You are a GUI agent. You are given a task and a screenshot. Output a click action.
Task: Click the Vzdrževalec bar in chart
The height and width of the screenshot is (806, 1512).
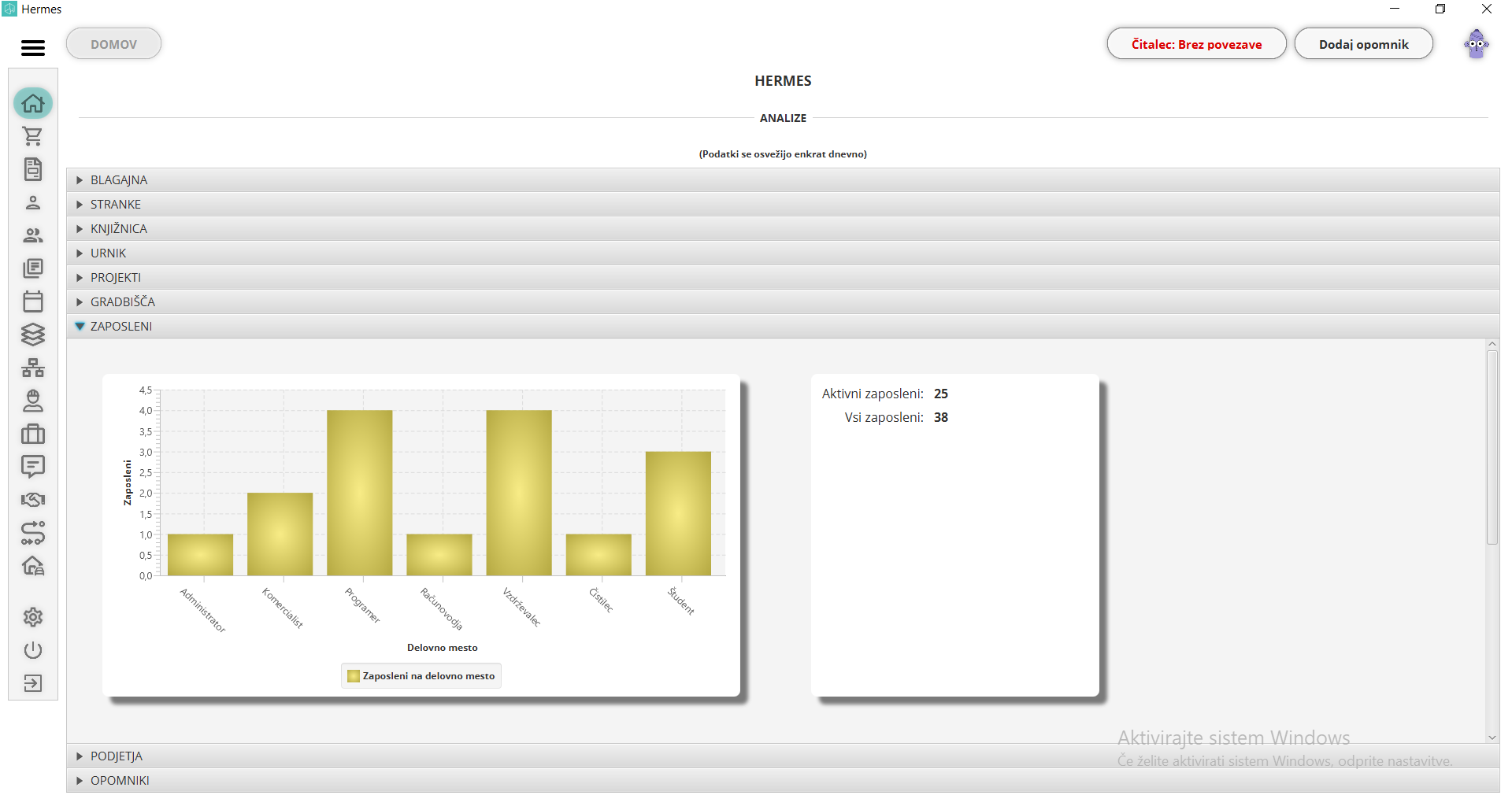[519, 493]
